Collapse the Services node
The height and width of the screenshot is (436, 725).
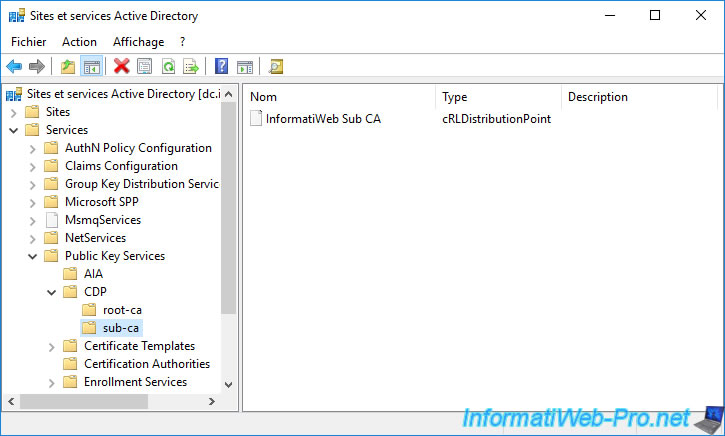pos(13,130)
